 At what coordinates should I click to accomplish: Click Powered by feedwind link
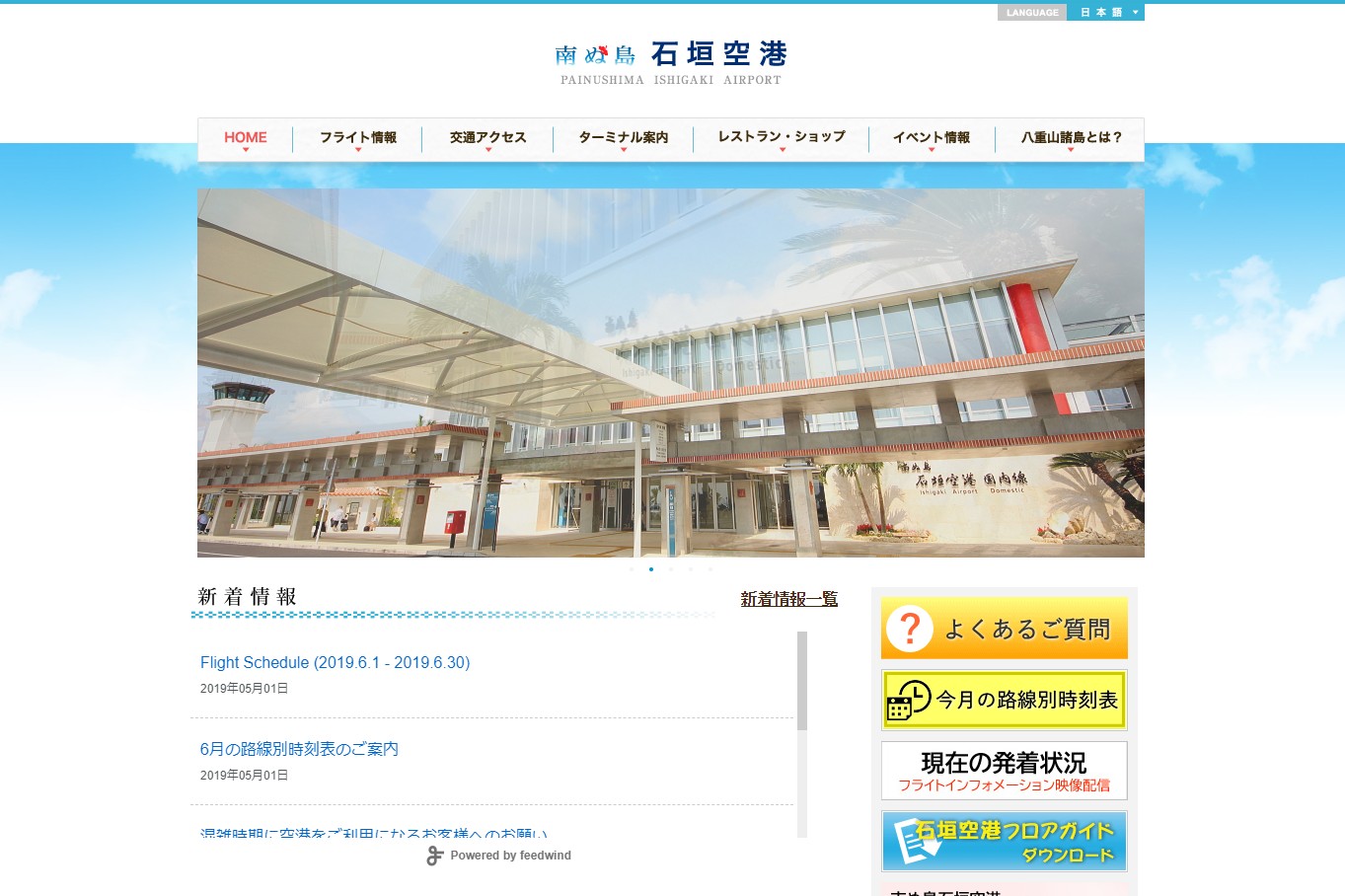(510, 856)
